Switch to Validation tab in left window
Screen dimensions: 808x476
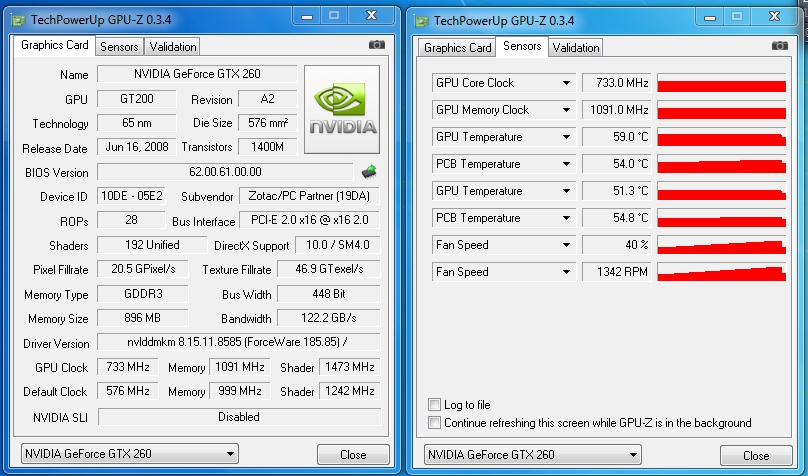click(173, 47)
